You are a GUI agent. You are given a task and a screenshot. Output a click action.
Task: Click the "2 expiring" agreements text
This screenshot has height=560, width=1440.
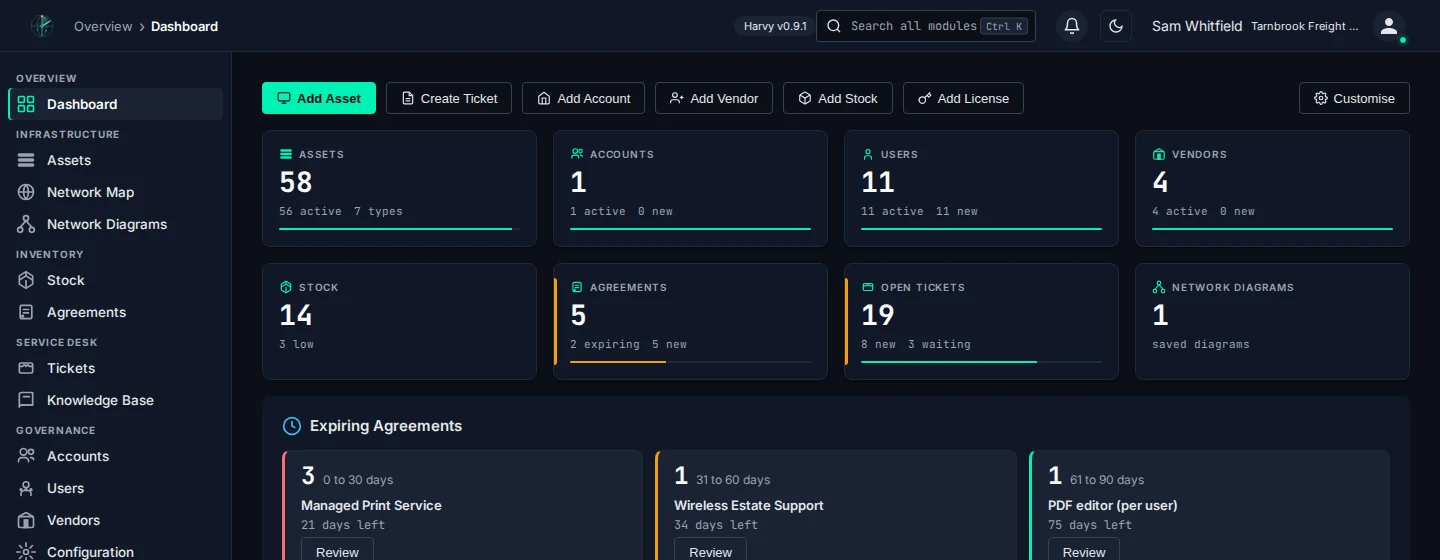(605, 344)
